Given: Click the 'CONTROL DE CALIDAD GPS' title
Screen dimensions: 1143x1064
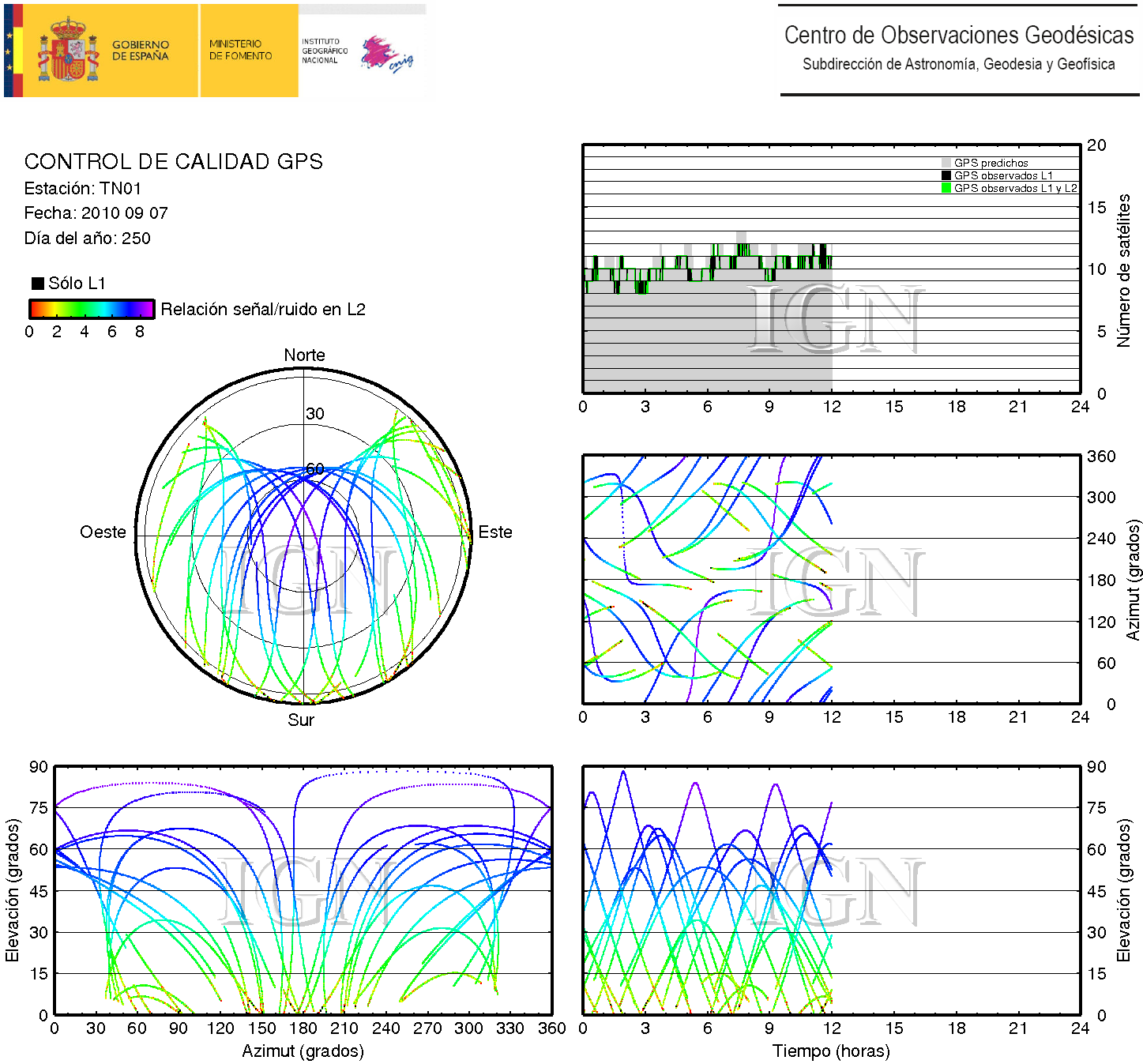Looking at the screenshot, I should 174,161.
